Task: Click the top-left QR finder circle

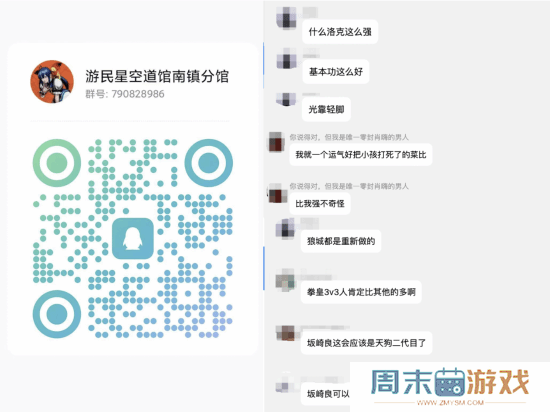Action: pyautogui.click(x=57, y=163)
